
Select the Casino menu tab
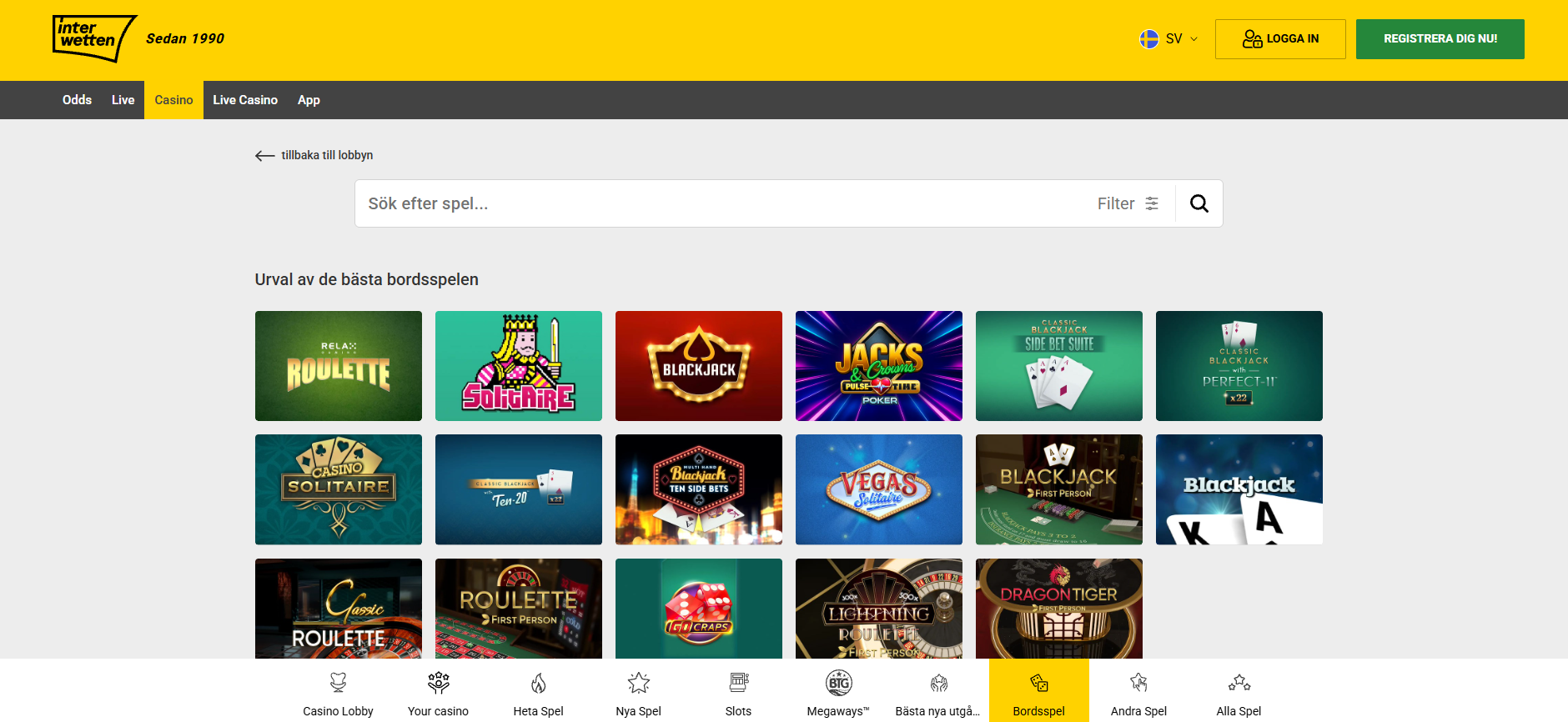coord(173,100)
